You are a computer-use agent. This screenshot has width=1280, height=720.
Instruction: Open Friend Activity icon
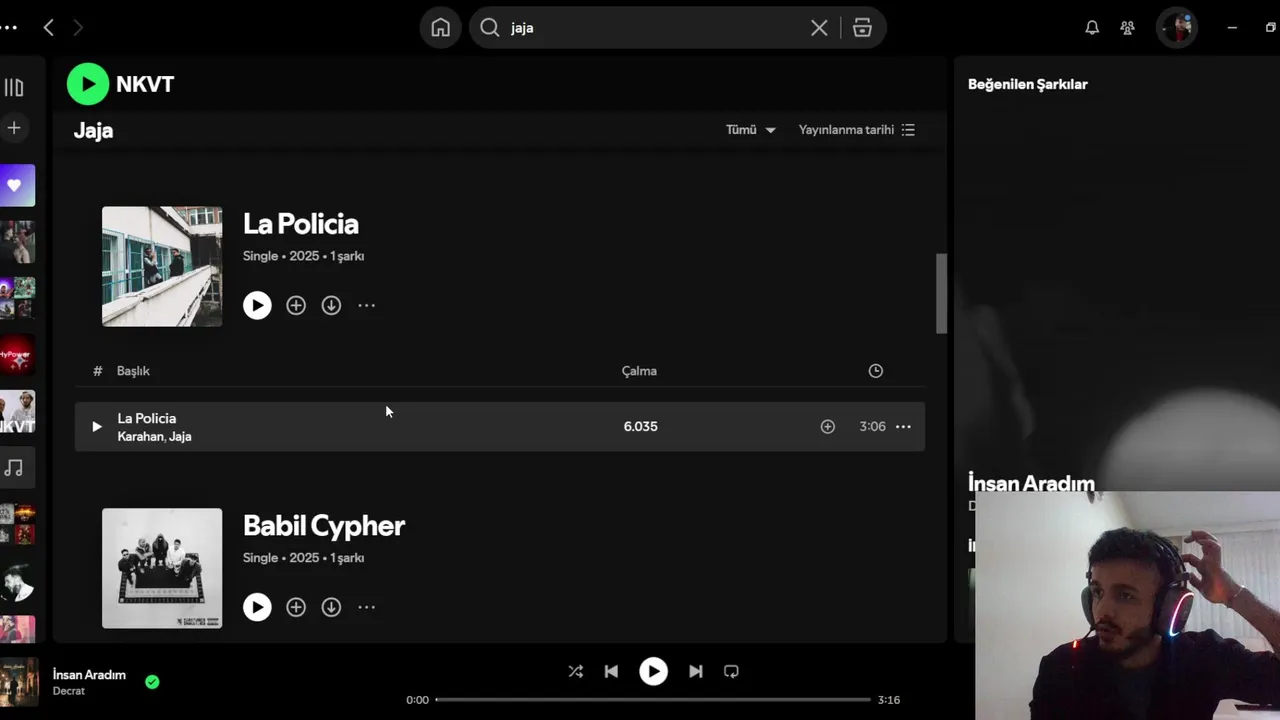pos(1127,28)
